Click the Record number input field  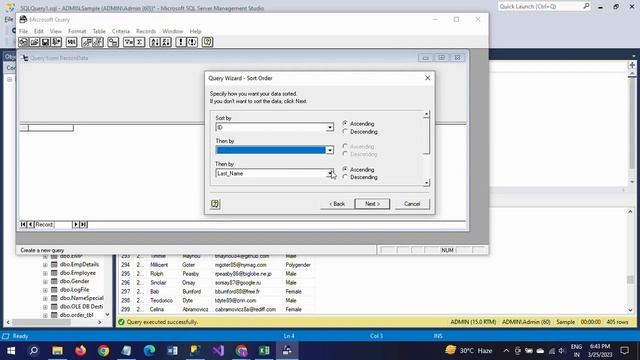(x=62, y=224)
